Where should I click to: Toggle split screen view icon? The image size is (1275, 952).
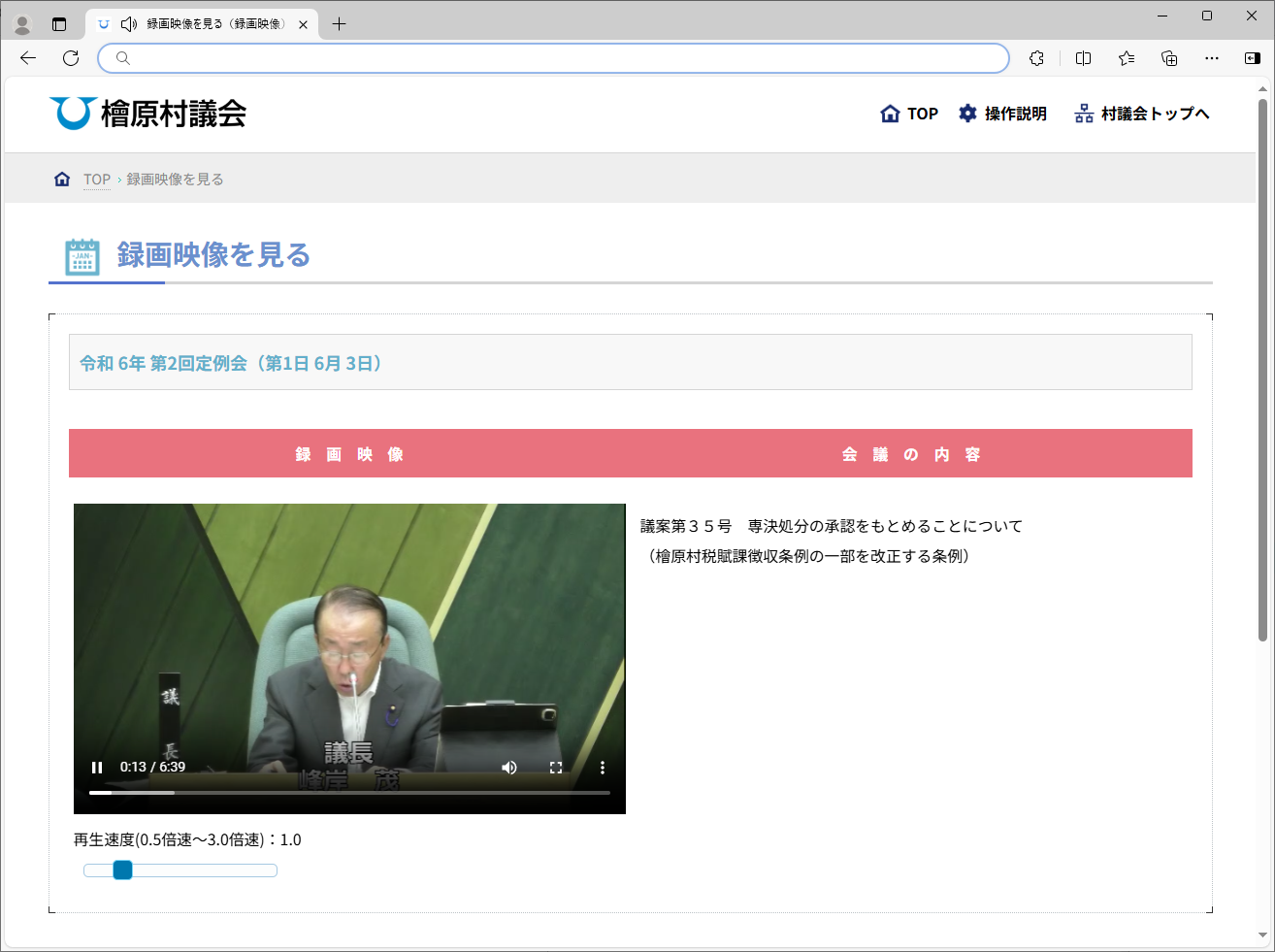1084,58
